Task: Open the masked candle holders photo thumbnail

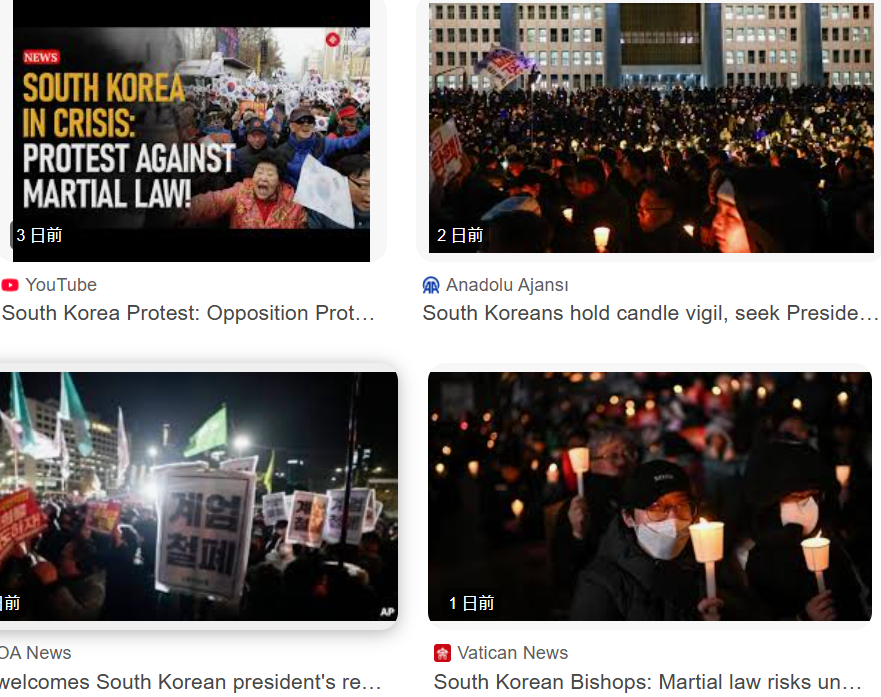Action: (x=650, y=496)
